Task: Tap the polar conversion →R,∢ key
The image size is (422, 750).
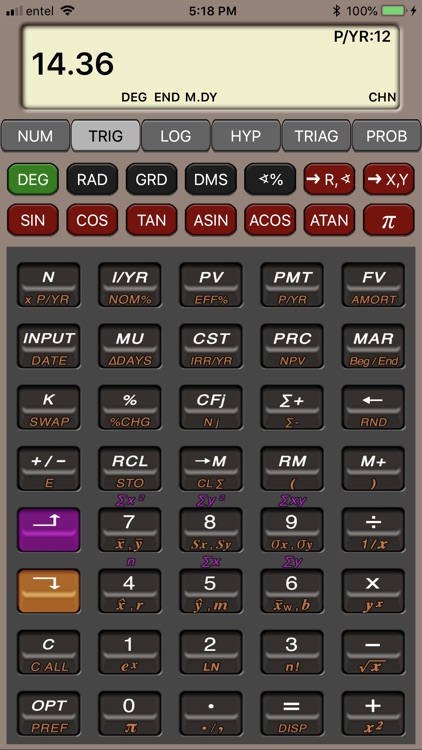Action: coord(329,179)
